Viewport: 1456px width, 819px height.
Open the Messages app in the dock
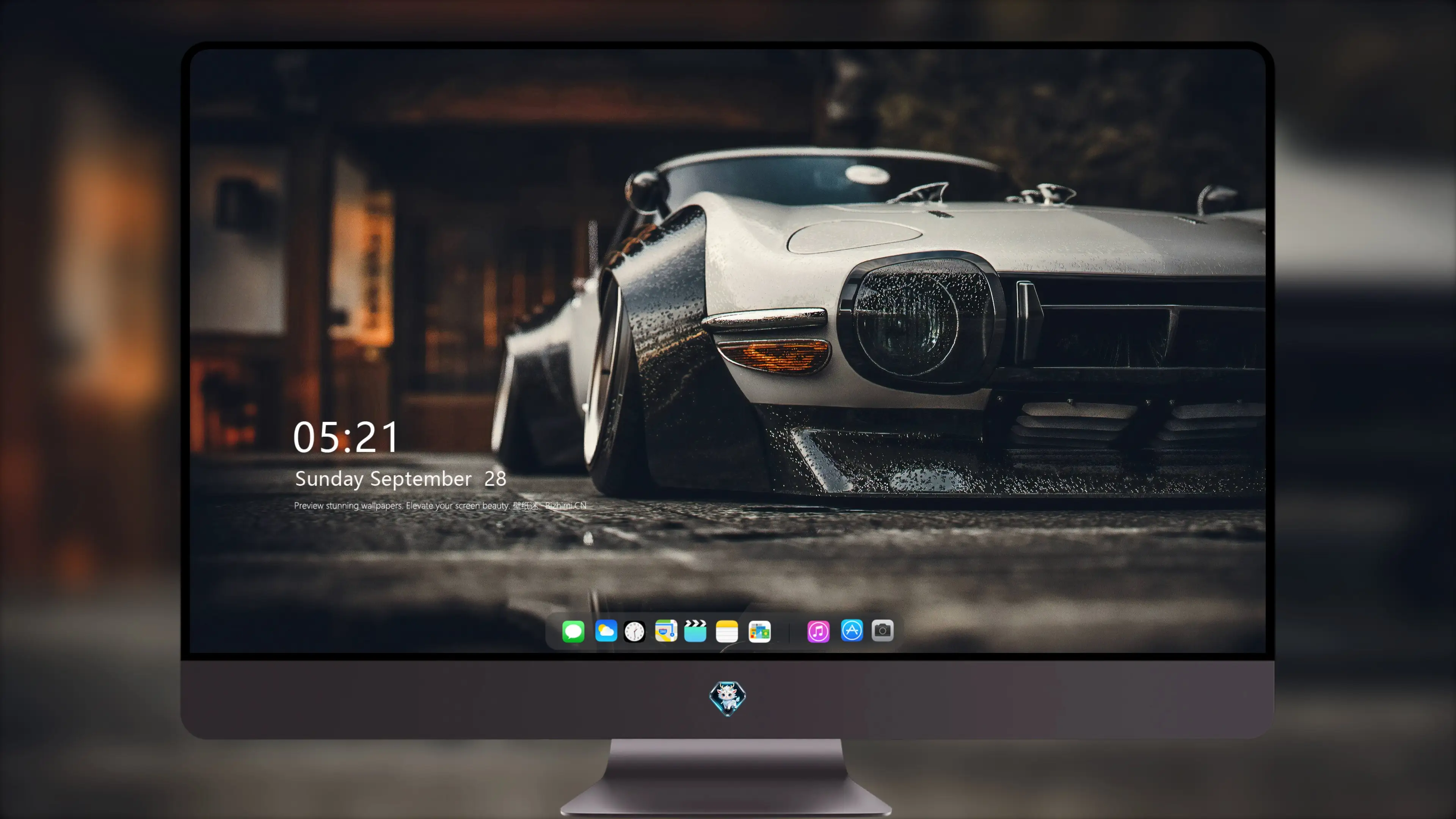[573, 631]
